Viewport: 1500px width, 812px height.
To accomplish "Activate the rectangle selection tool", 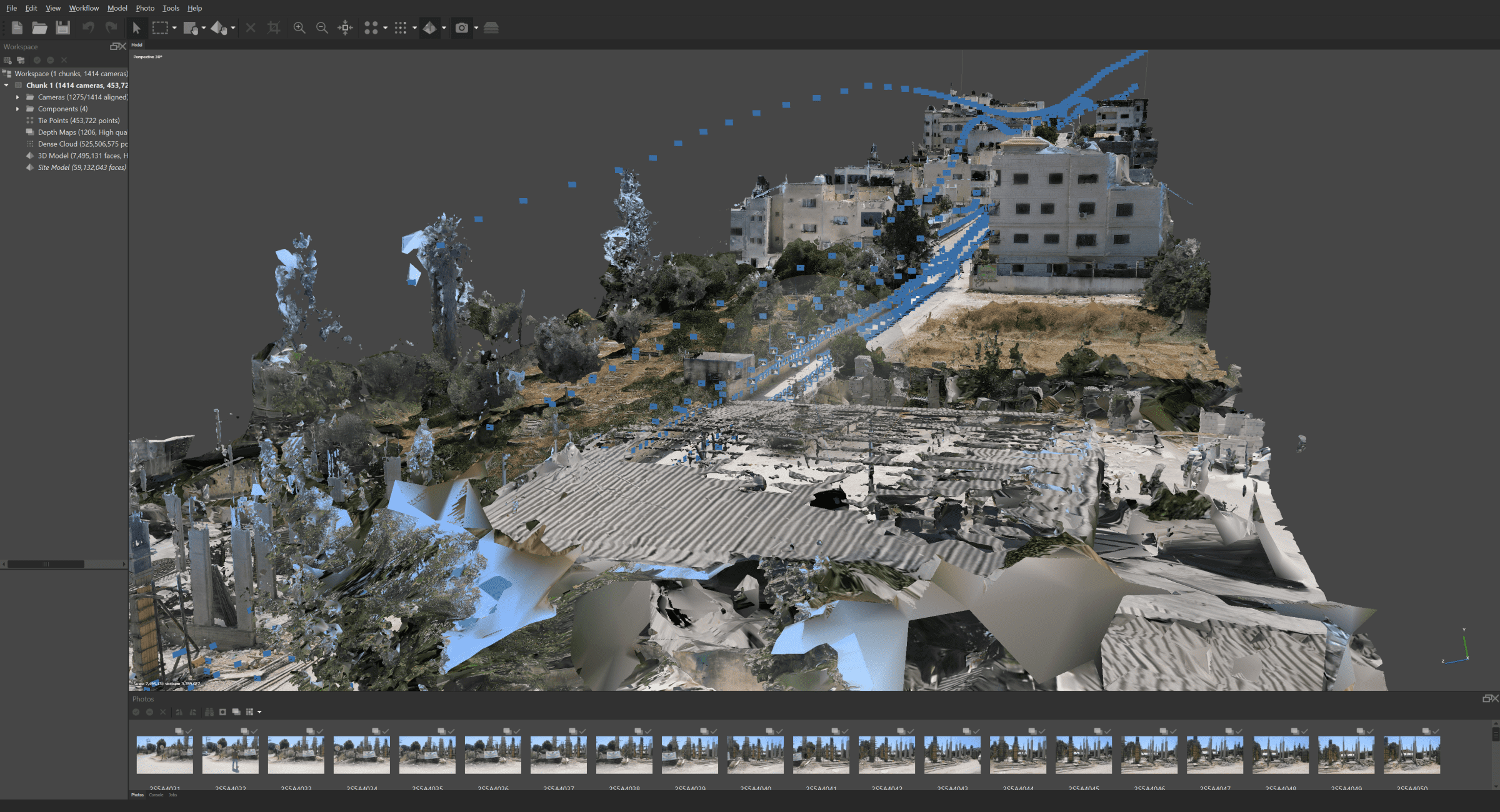I will coord(161,28).
